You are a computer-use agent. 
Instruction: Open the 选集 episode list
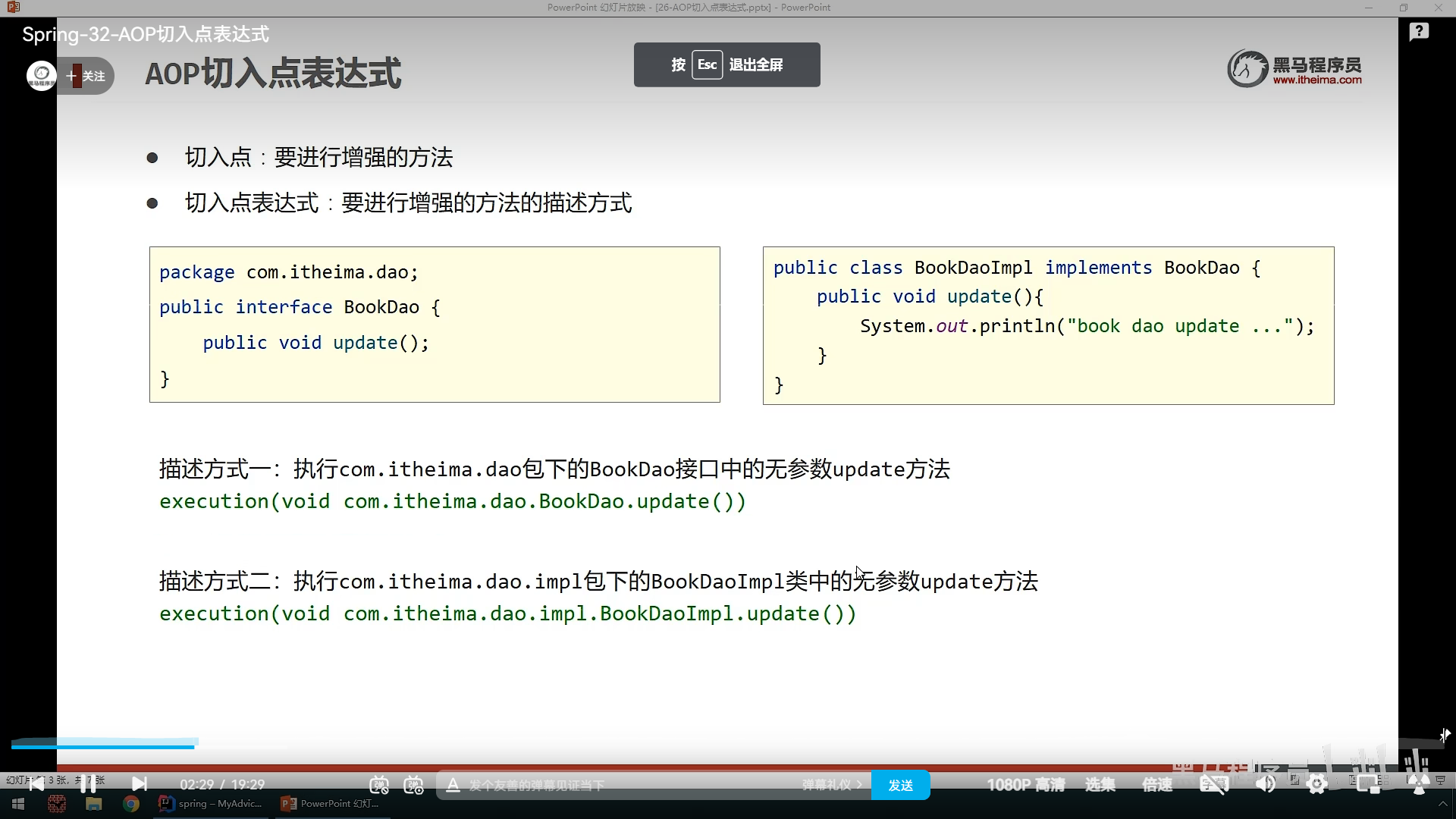pos(1100,785)
